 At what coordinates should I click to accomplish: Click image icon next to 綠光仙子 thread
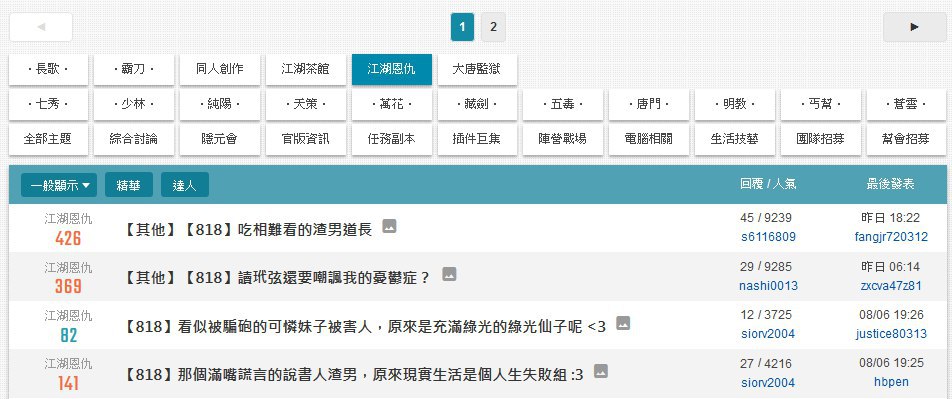[623, 323]
